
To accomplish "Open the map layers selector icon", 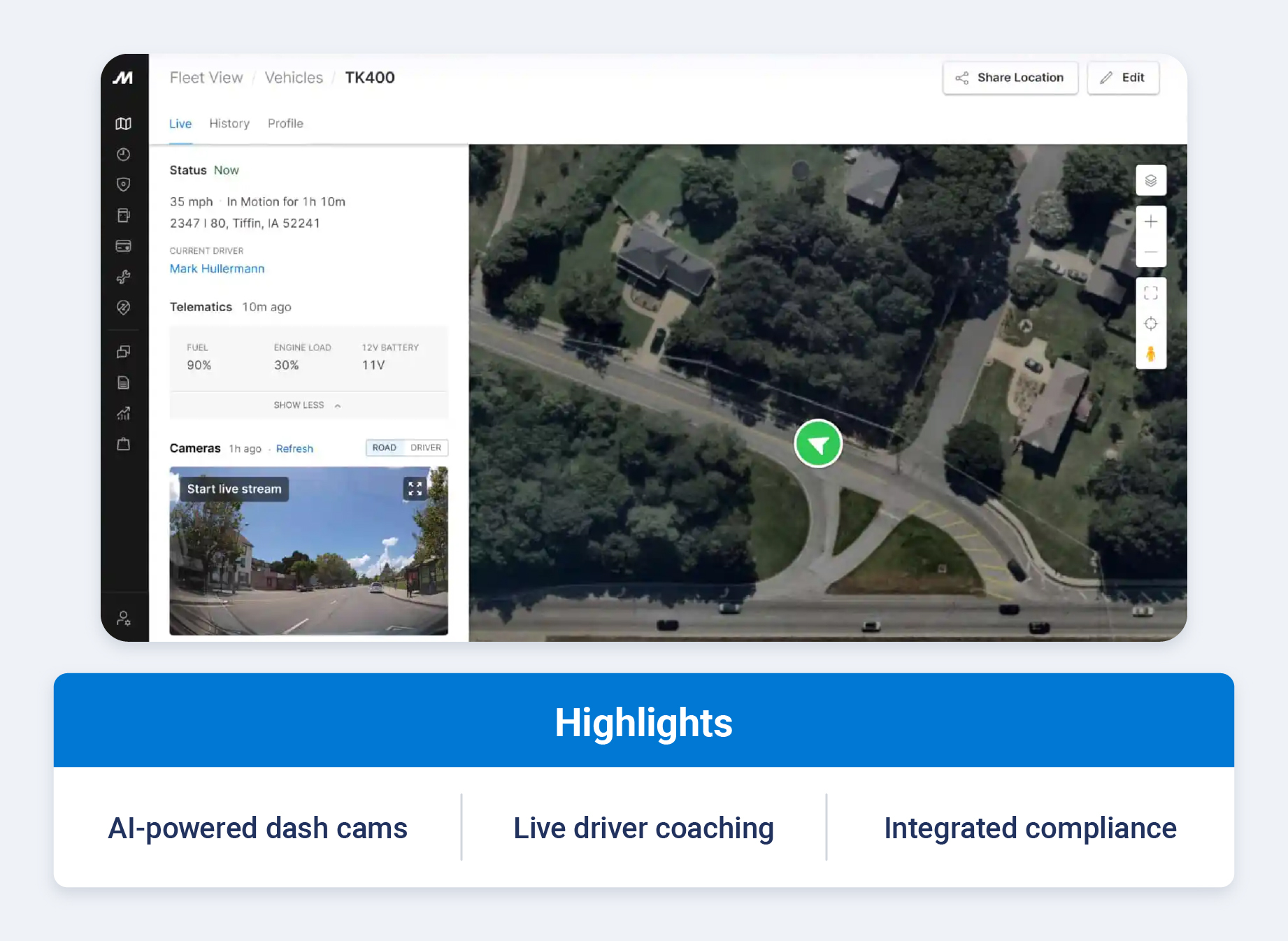I will [1150, 180].
